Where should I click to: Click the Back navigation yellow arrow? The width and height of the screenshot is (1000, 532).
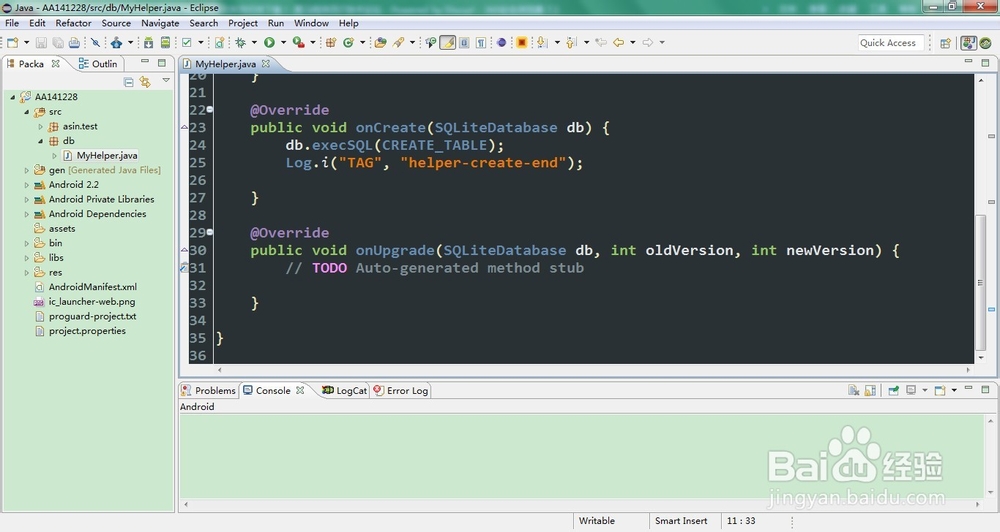(619, 43)
